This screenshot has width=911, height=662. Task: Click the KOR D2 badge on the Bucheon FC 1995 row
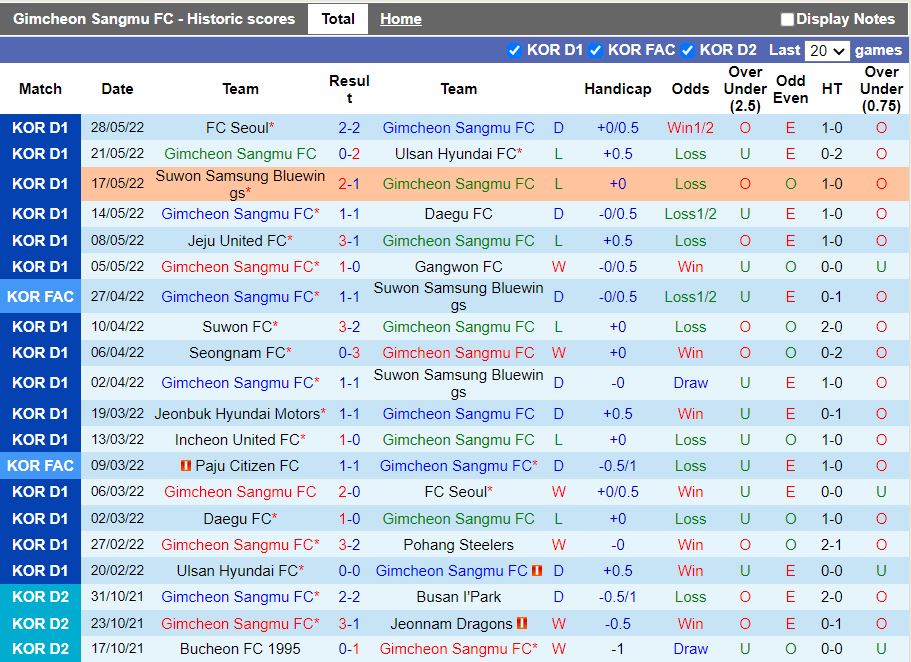click(40, 649)
